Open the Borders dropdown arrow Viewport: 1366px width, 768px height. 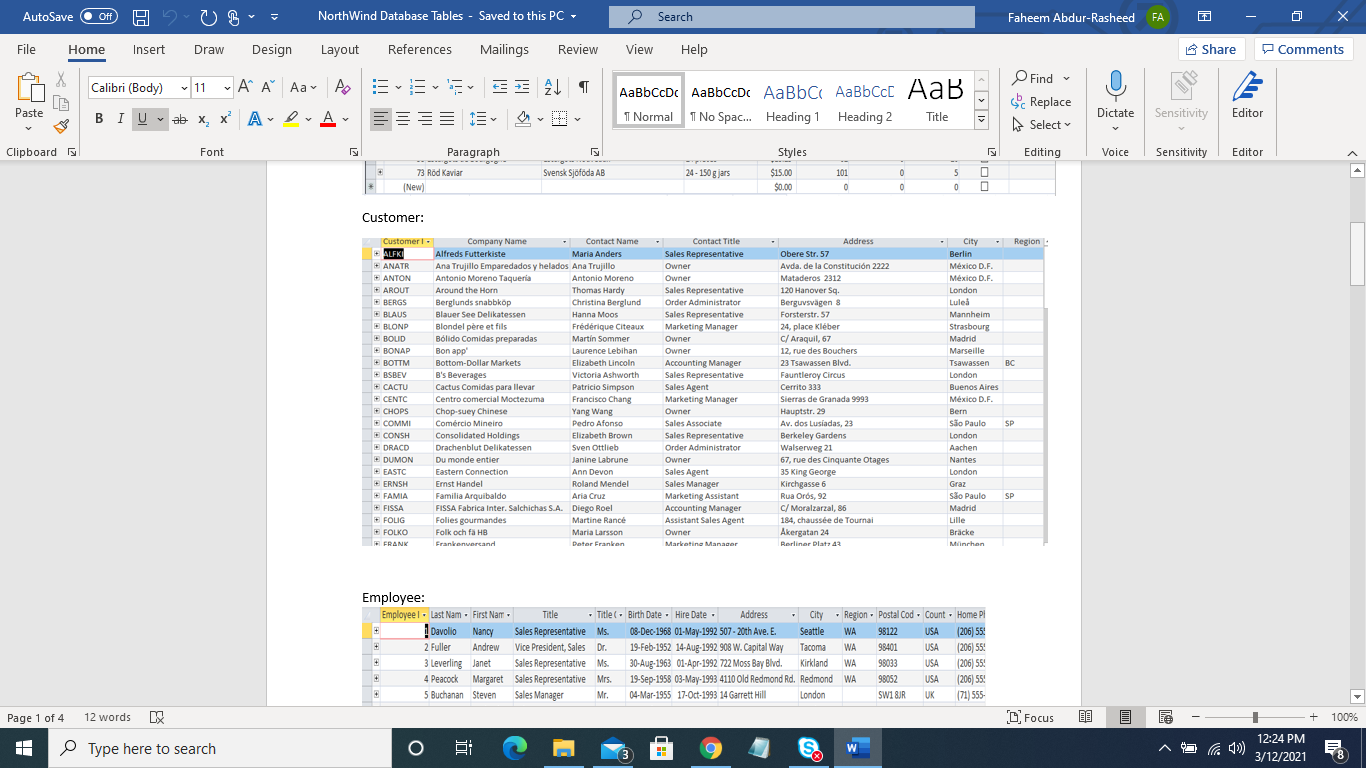tap(577, 119)
